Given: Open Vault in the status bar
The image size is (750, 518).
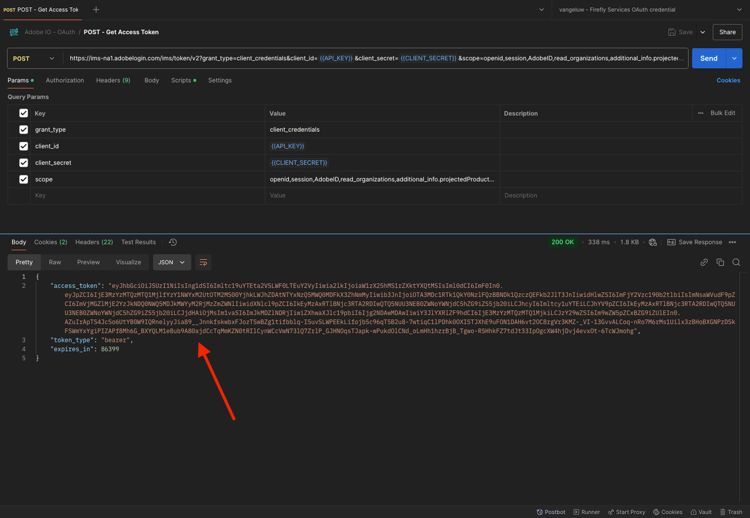Looking at the screenshot, I should click(x=701, y=512).
